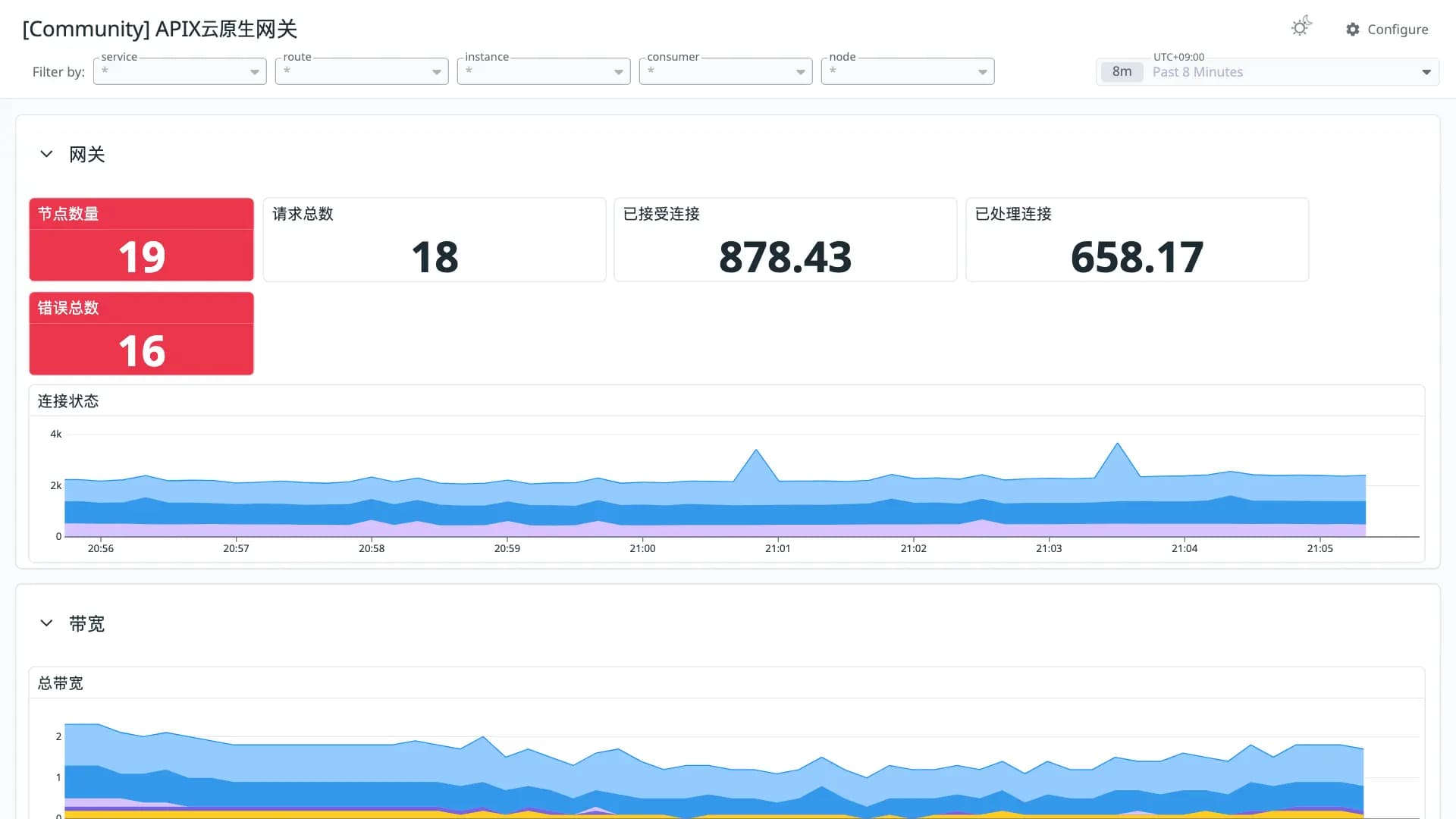Open the Configure settings
1456x819 pixels.
click(1387, 29)
